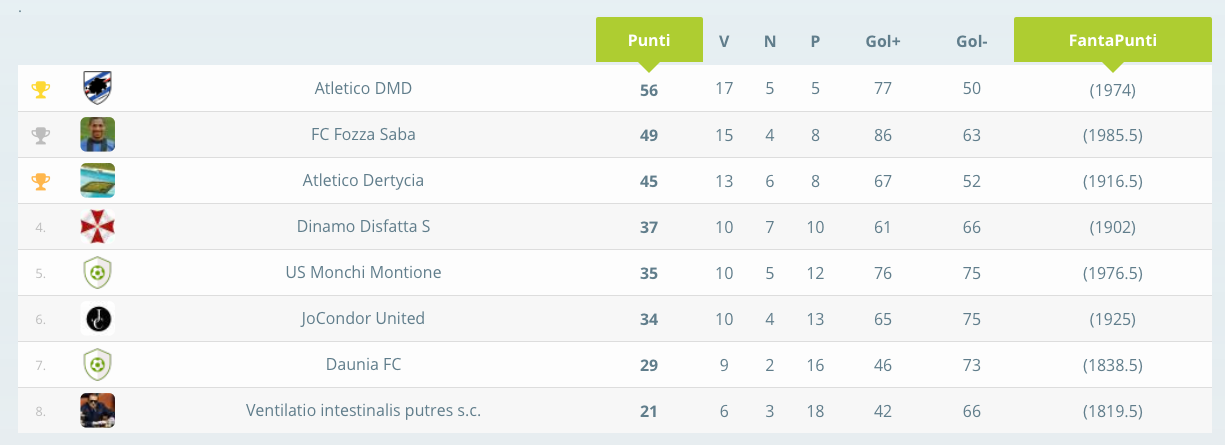This screenshot has height=445, width=1225.
Task: Click the V wins column header
Action: 724,42
